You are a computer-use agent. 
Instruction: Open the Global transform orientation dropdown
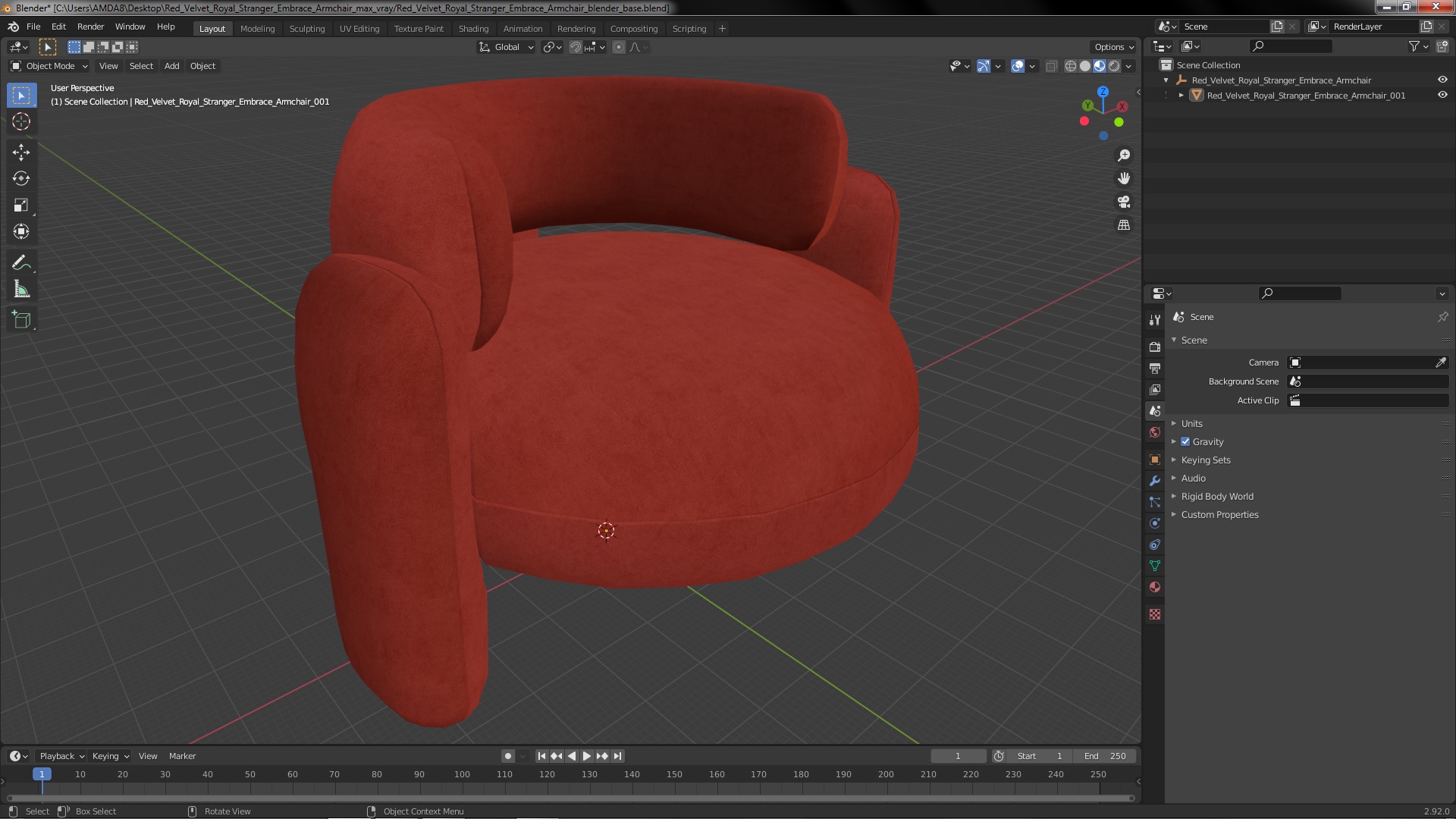tap(507, 47)
